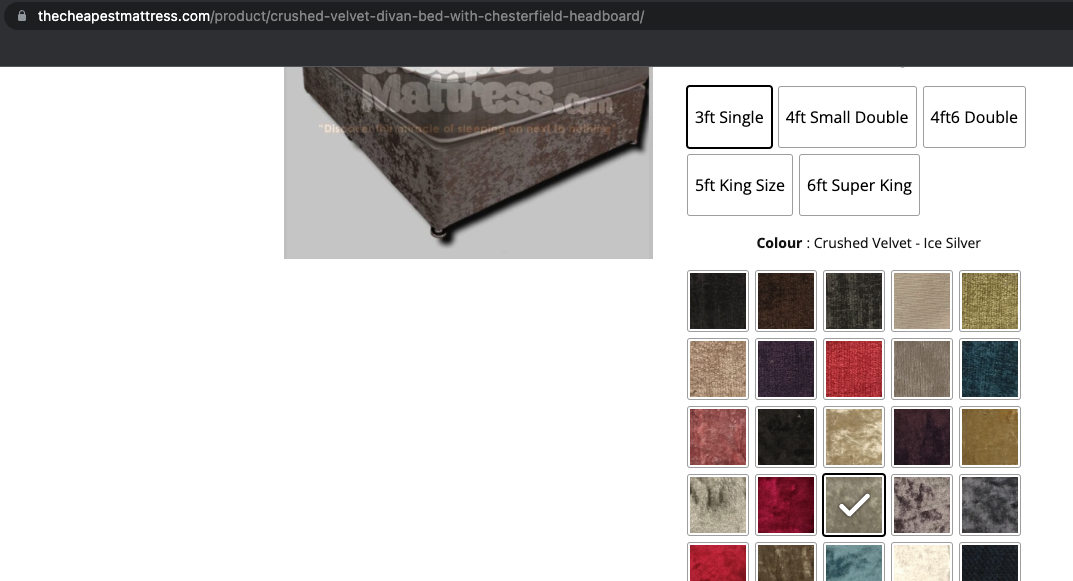This screenshot has width=1073, height=581.
Task: Select the mustard gold velvet swatch
Action: pyautogui.click(x=990, y=437)
